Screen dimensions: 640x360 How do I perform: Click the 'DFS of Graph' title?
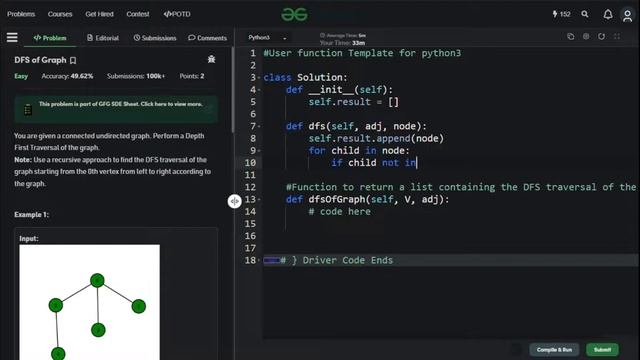(x=40, y=60)
